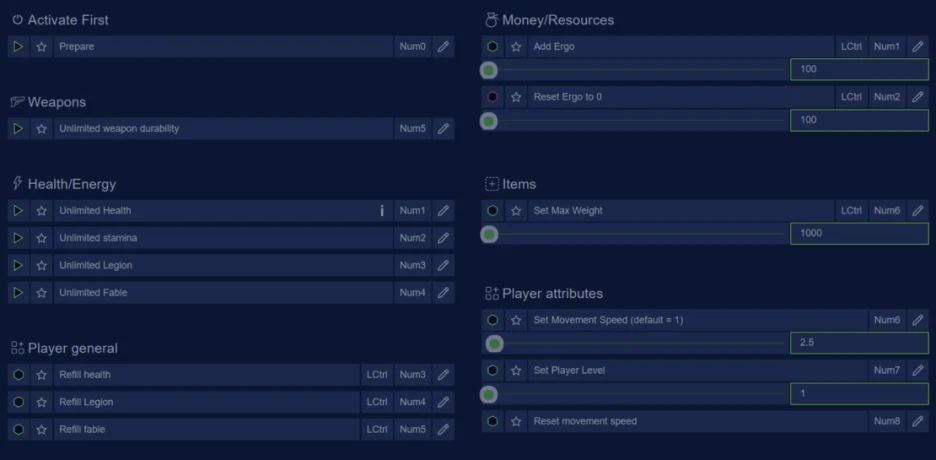Apply the Reset Ergo to 0 cheat
The height and width of the screenshot is (460, 936).
pyautogui.click(x=492, y=97)
